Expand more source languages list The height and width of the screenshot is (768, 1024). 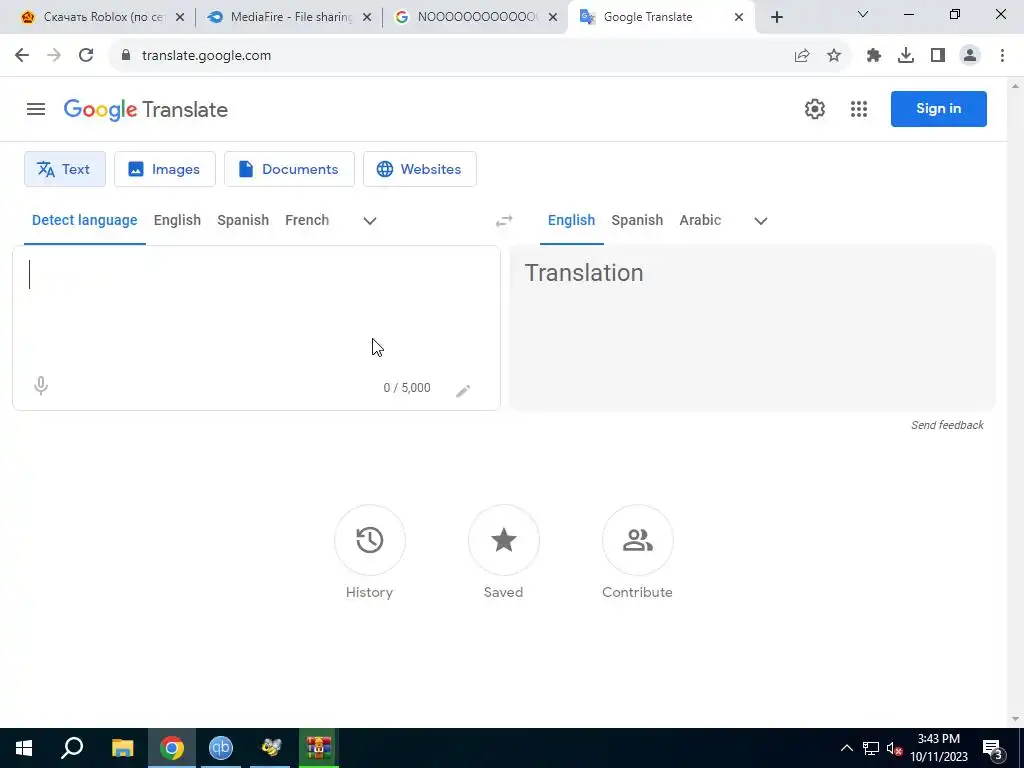point(370,221)
